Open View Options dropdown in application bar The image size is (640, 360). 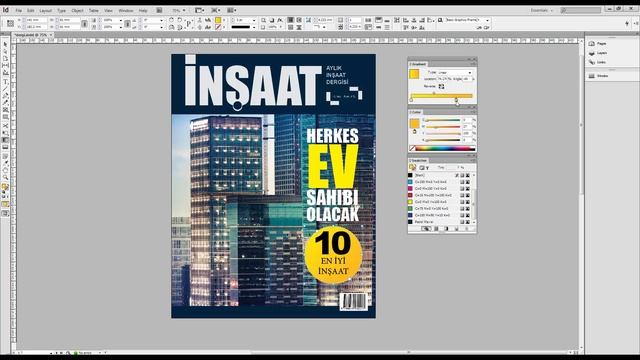tap(199, 10)
